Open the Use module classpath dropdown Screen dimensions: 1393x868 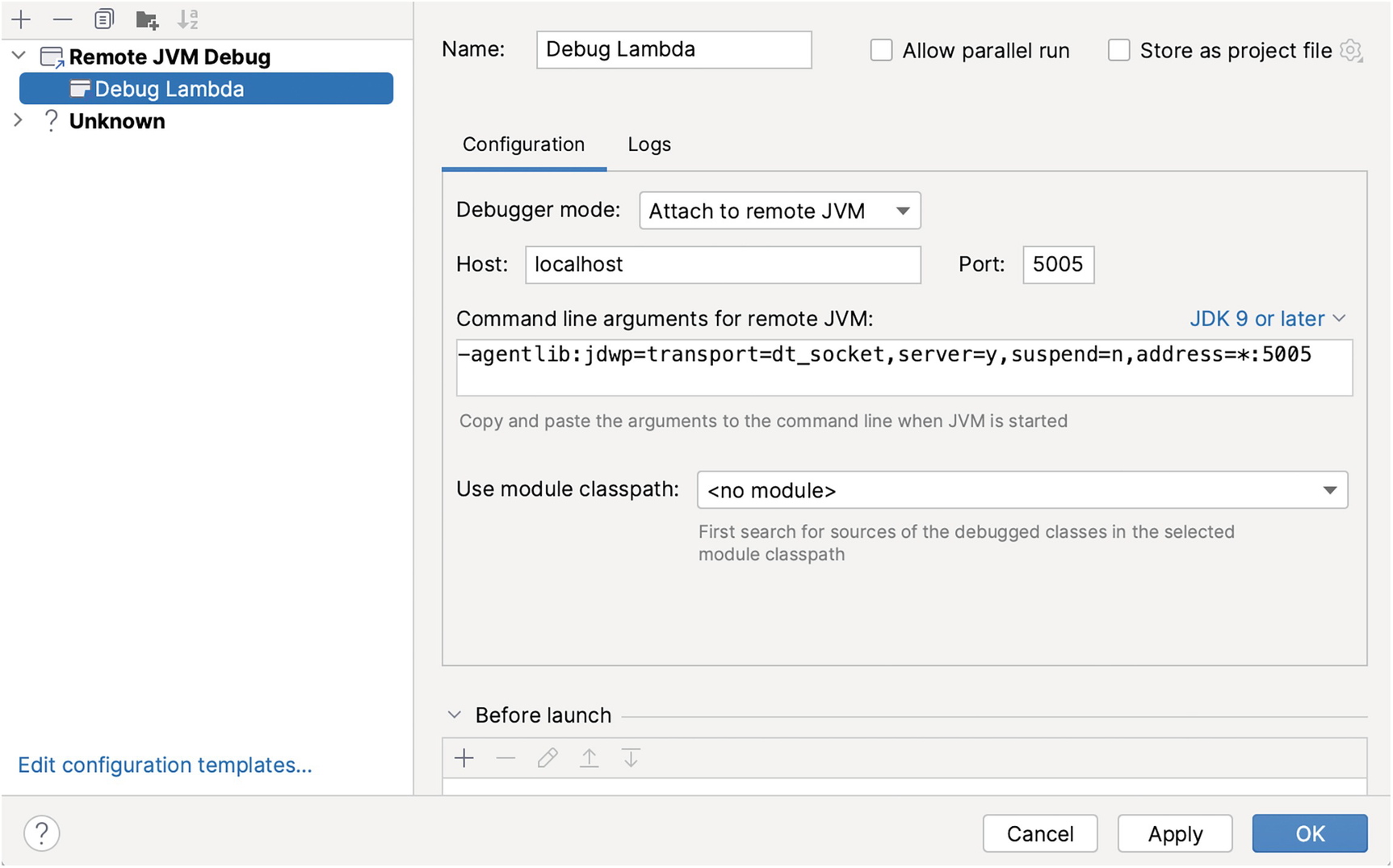[1022, 490]
